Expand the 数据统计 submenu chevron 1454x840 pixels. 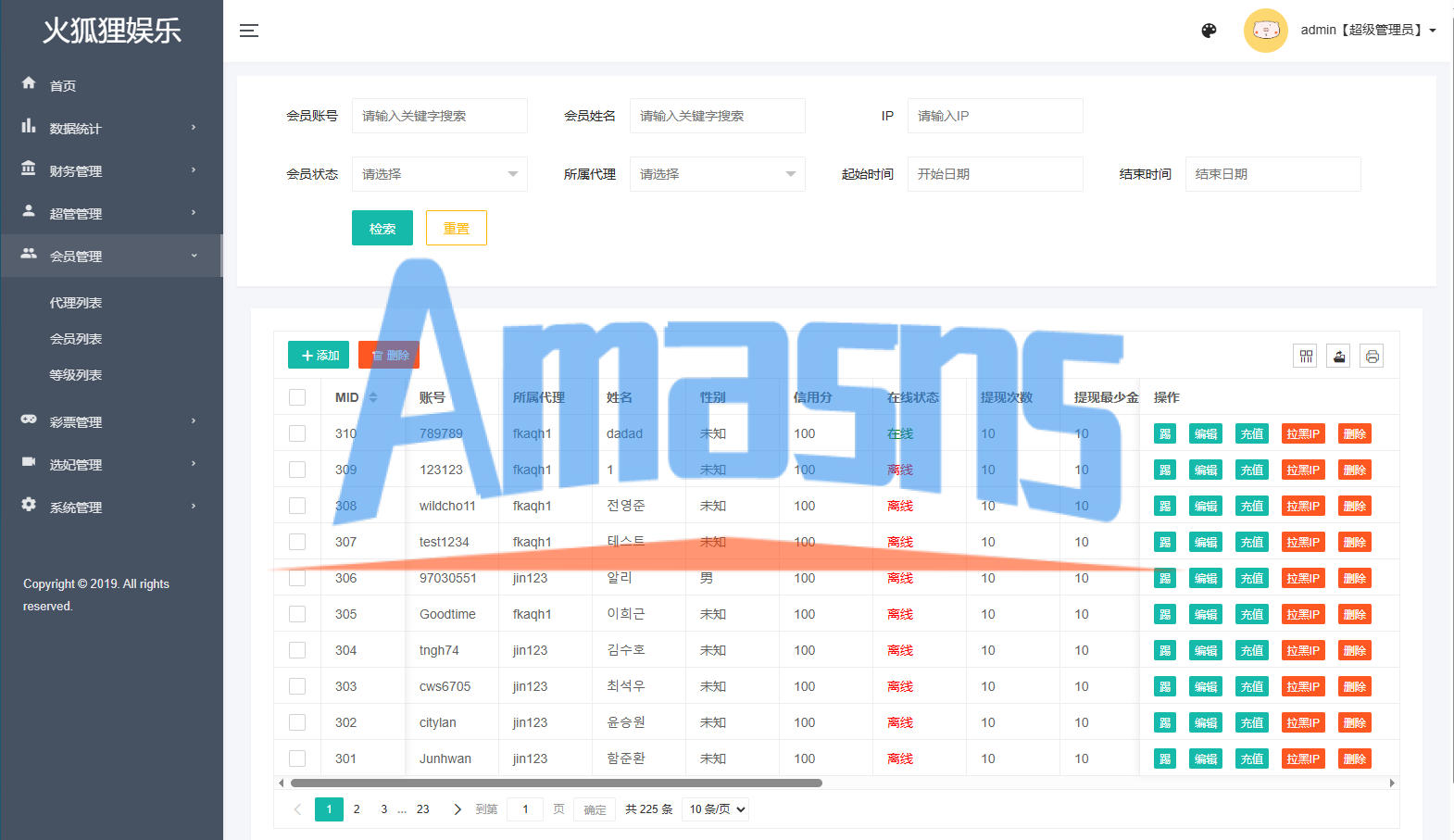coord(194,127)
